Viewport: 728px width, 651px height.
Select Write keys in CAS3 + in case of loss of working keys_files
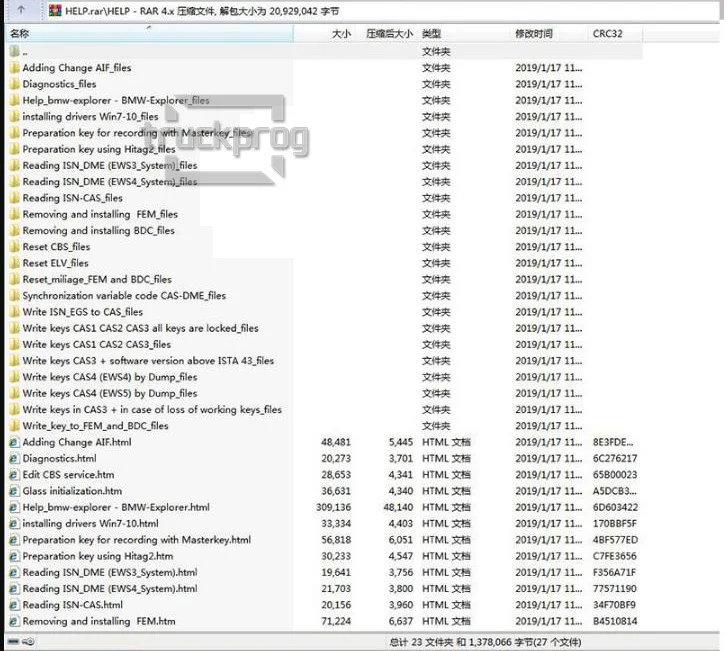tap(152, 410)
